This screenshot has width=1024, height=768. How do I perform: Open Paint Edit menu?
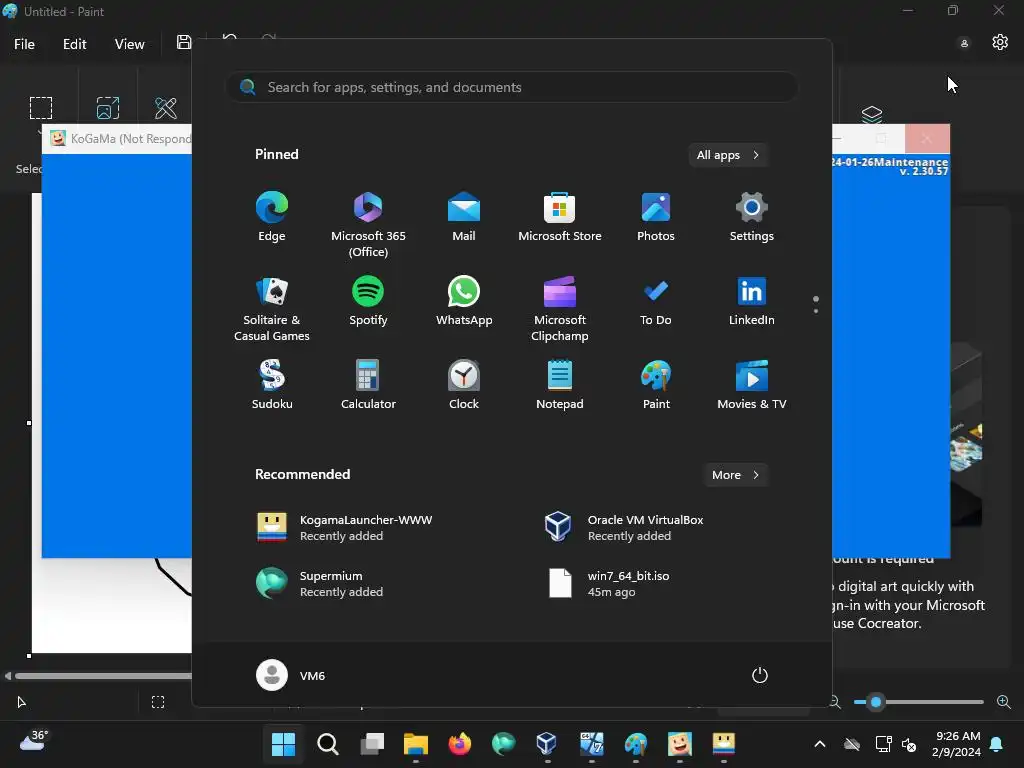click(74, 44)
